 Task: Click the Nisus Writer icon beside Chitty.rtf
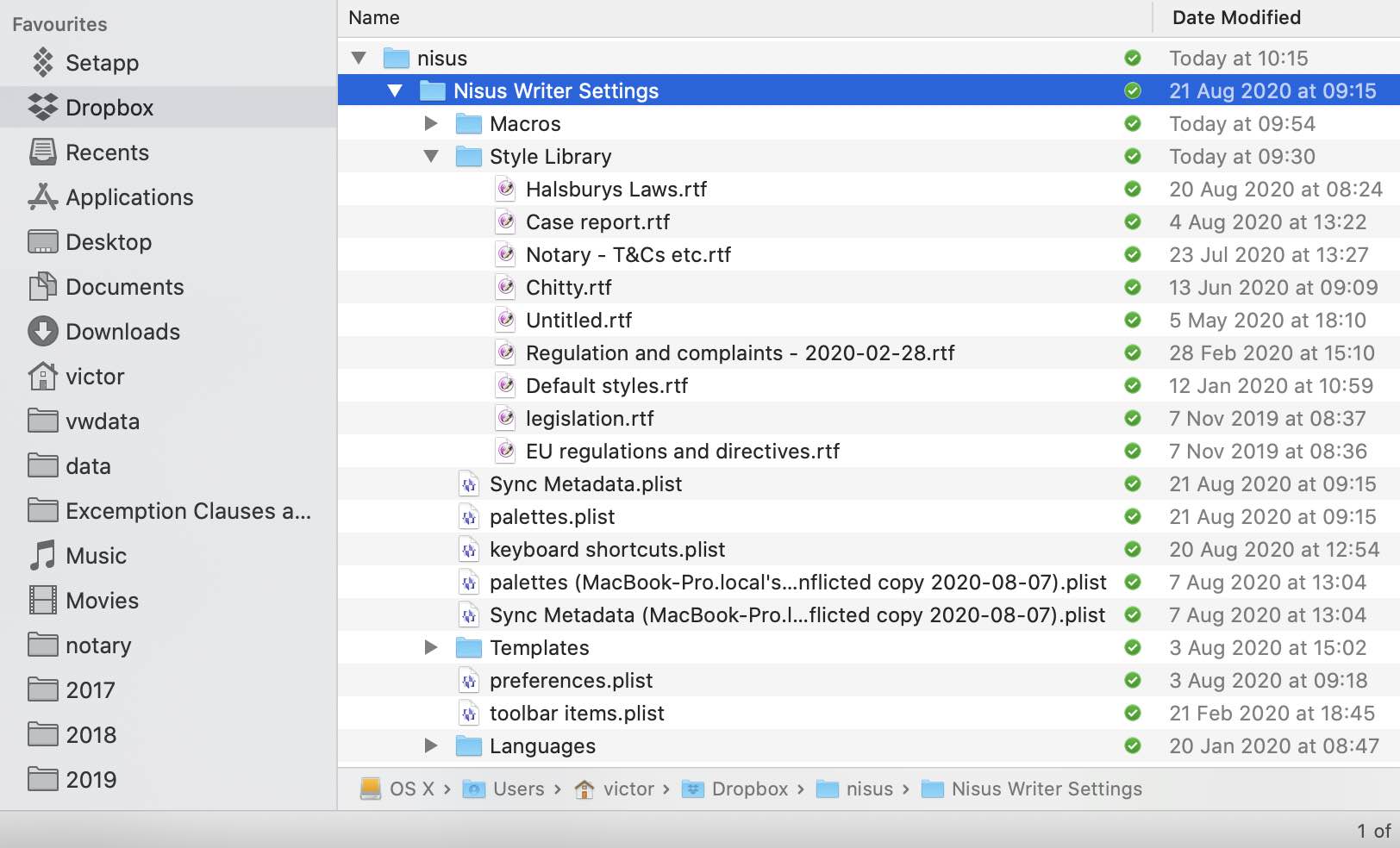pyautogui.click(x=506, y=287)
